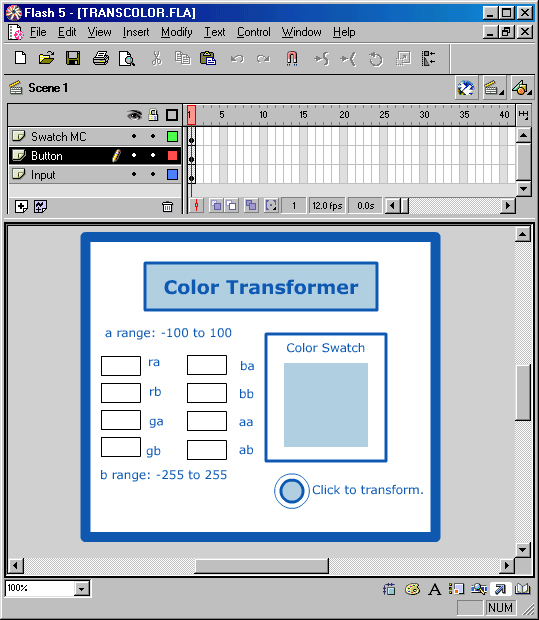Toggle visibility dot of Swatch MC layer

(x=134, y=136)
